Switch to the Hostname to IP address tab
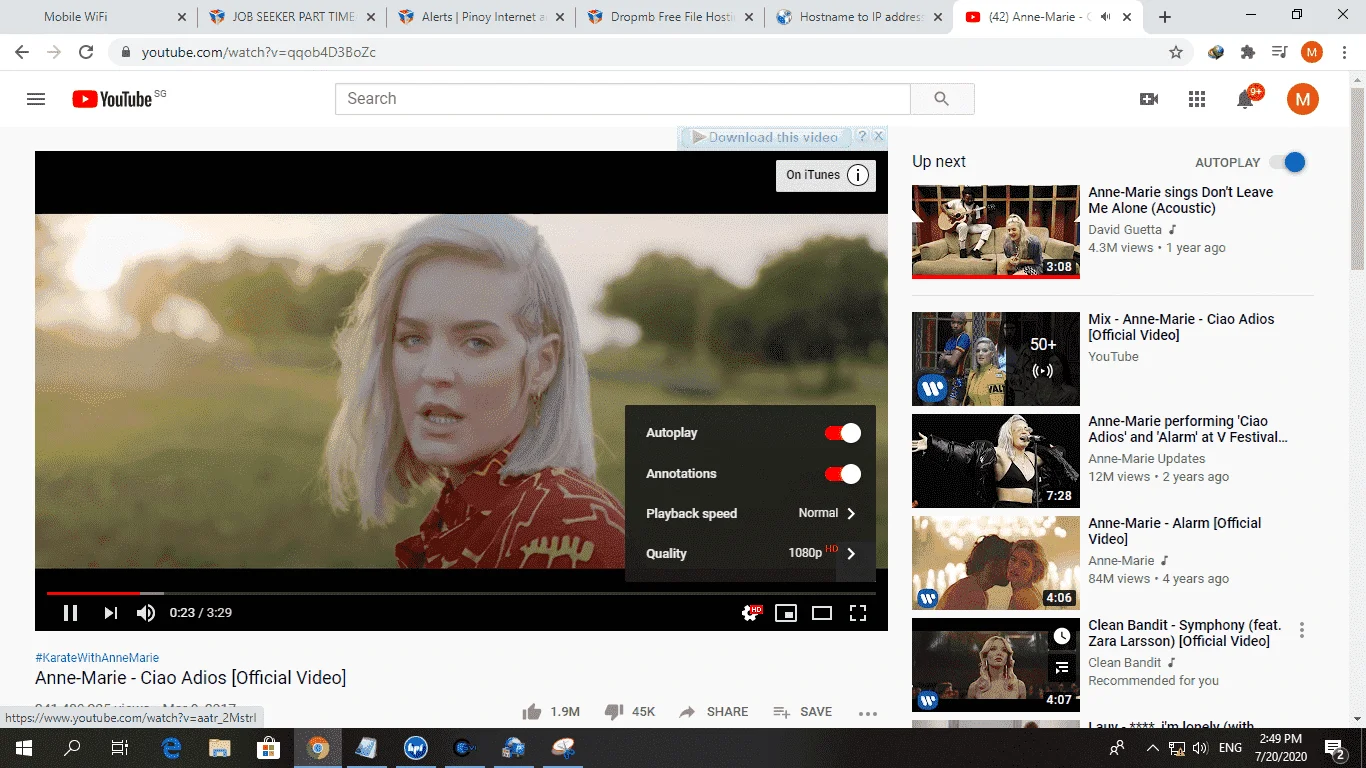The height and width of the screenshot is (768, 1366). (860, 17)
